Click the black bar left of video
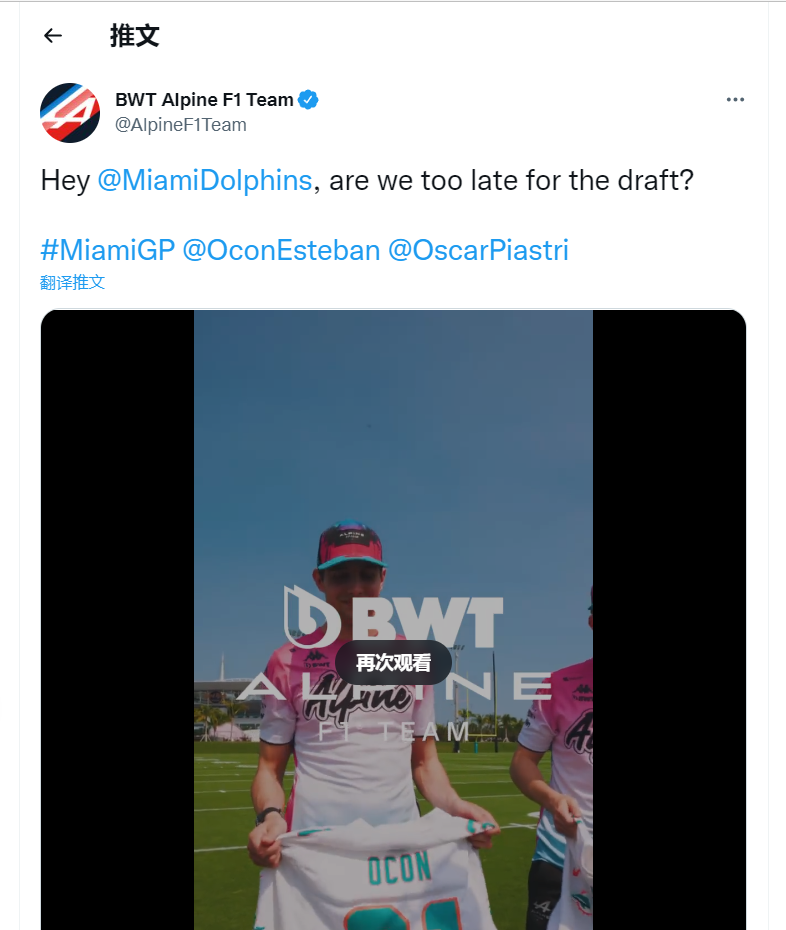The image size is (786, 930). (117, 620)
